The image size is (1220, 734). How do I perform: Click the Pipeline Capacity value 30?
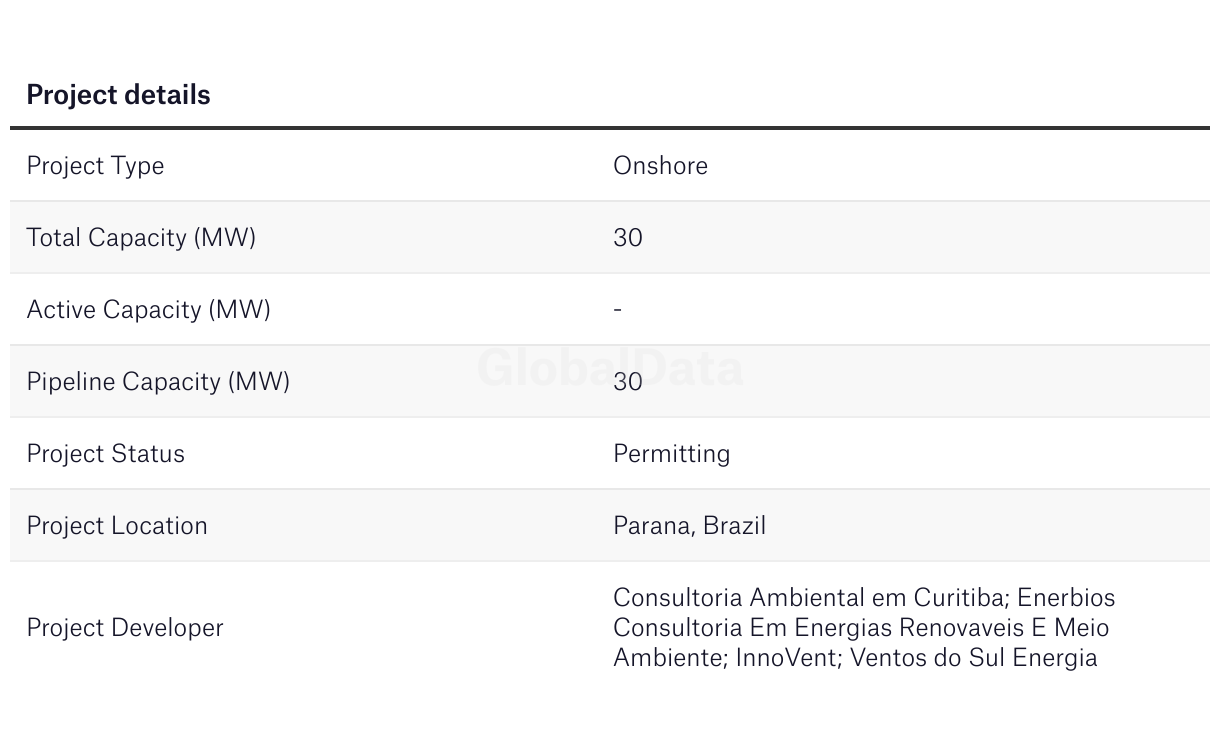coord(628,382)
